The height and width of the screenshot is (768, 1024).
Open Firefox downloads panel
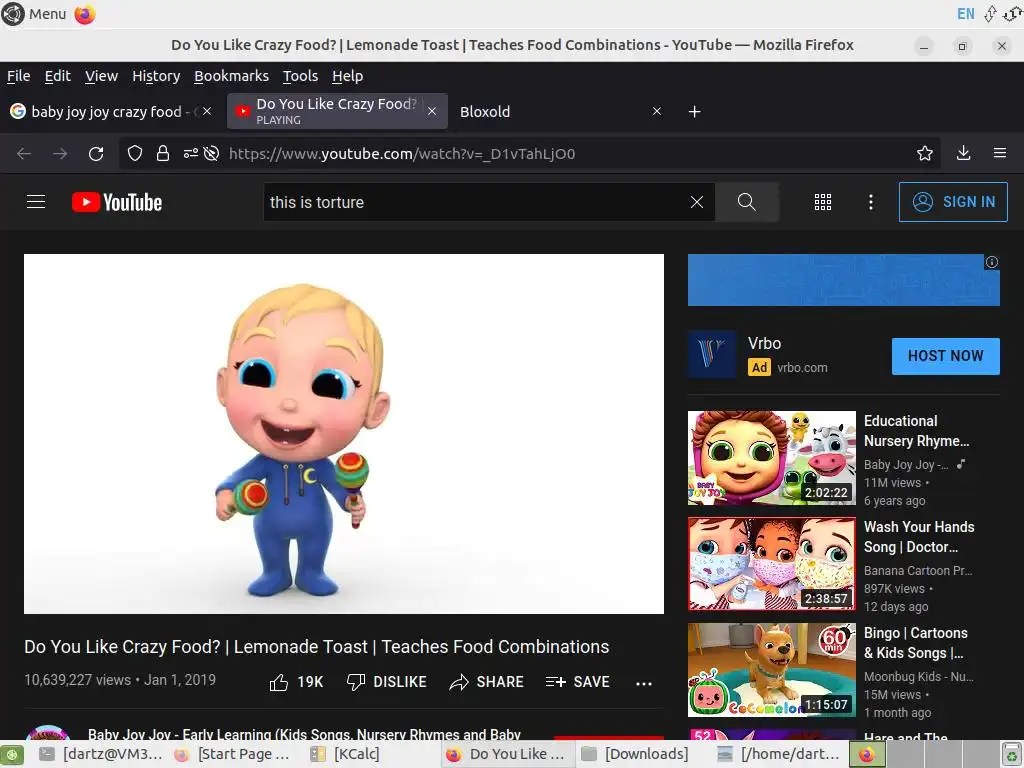pos(963,153)
